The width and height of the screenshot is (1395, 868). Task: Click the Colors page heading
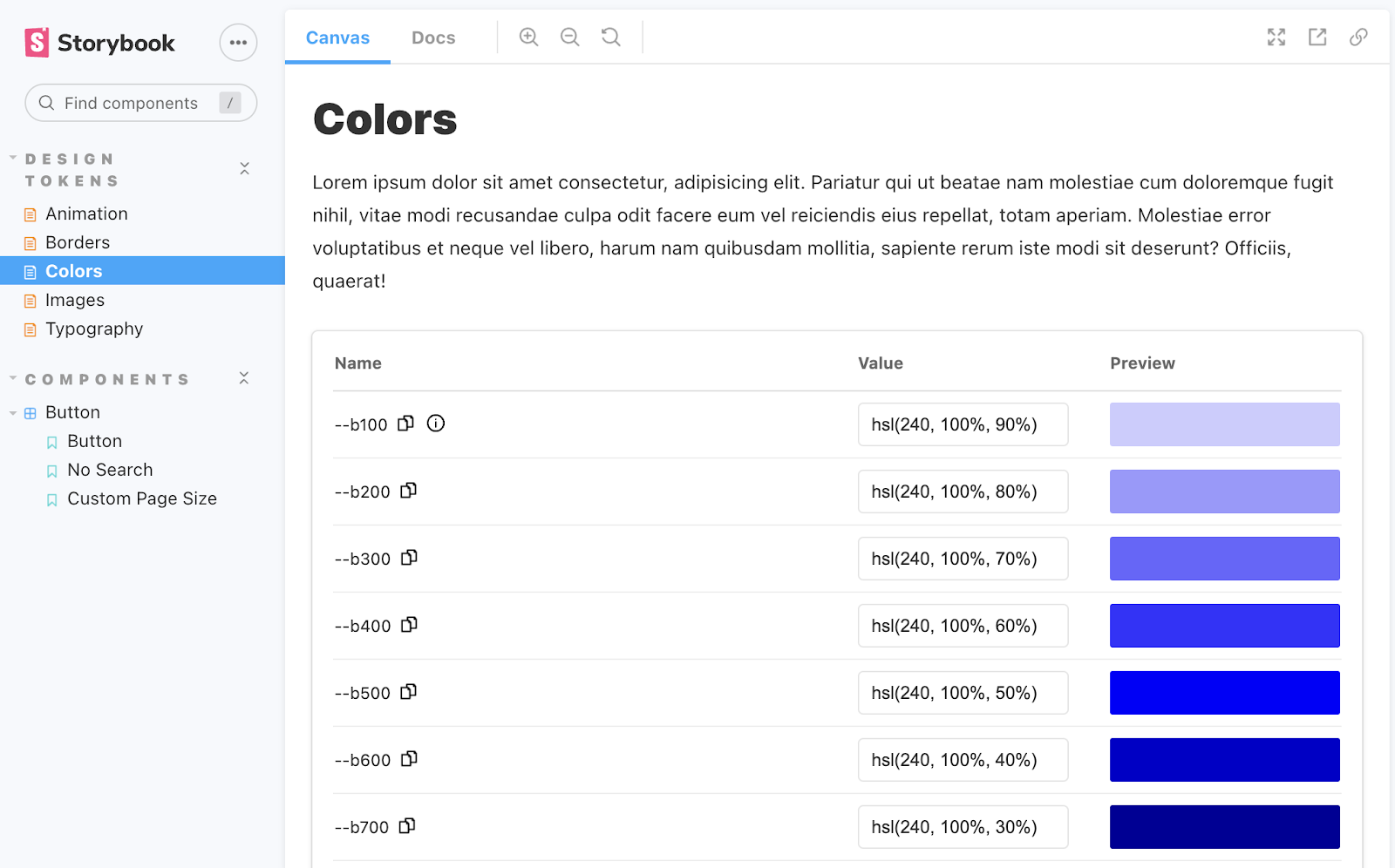click(x=384, y=119)
